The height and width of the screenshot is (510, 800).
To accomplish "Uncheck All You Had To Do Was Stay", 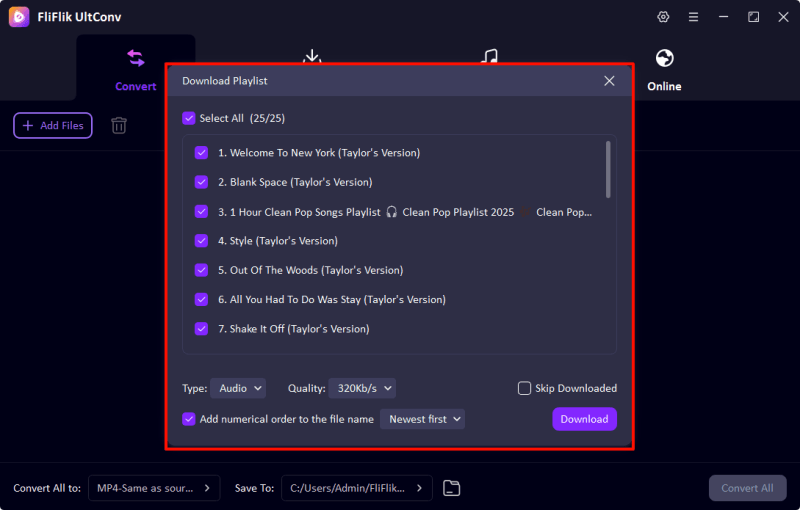I will pyautogui.click(x=202, y=299).
